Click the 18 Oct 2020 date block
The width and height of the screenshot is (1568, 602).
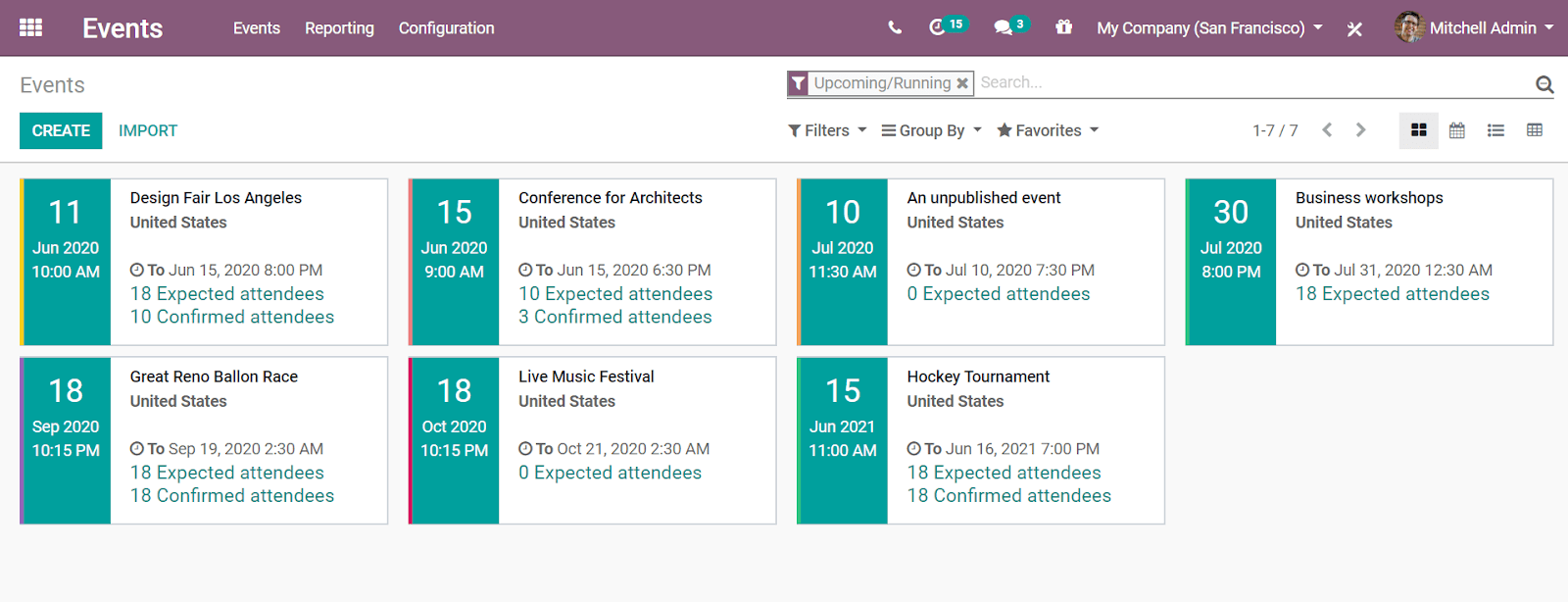click(454, 440)
